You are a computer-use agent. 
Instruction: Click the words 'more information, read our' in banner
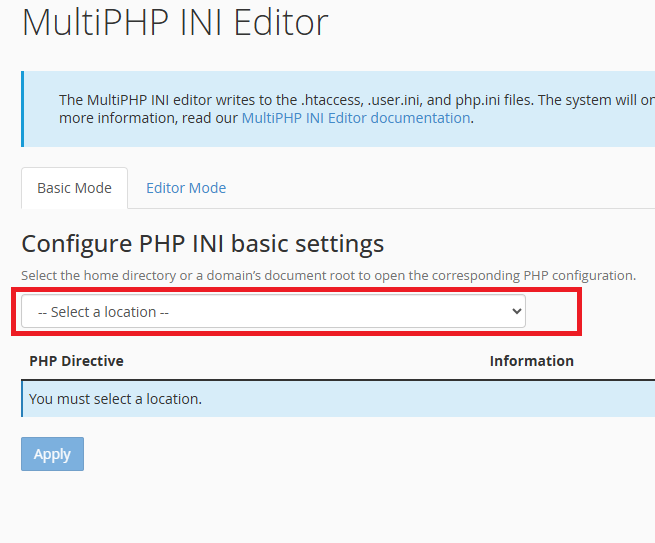149,118
